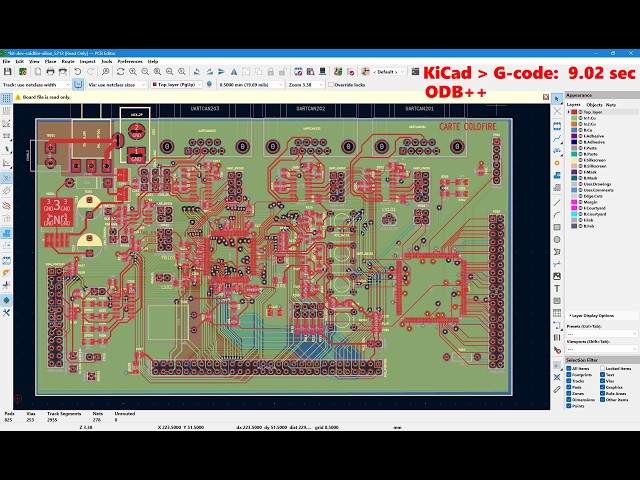Screen dimensions: 640x480
Task: Open the Route menu
Action: point(68,61)
